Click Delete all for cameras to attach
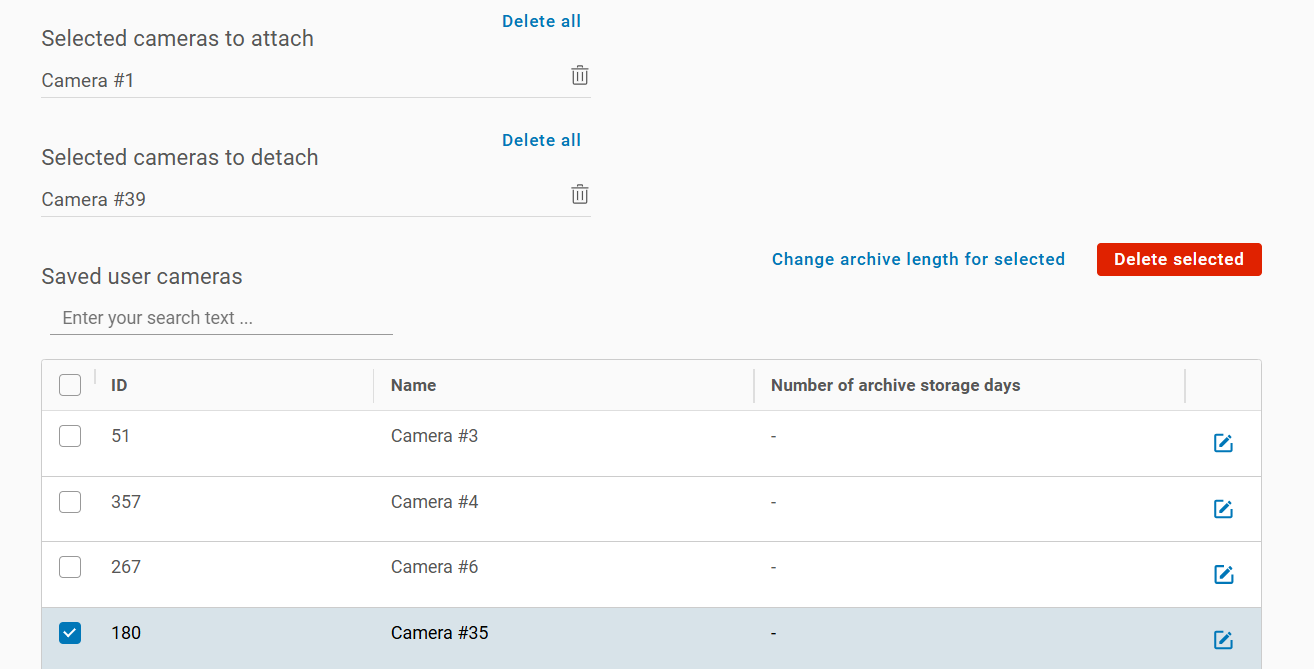Viewport: 1314px width, 669px height. click(541, 21)
